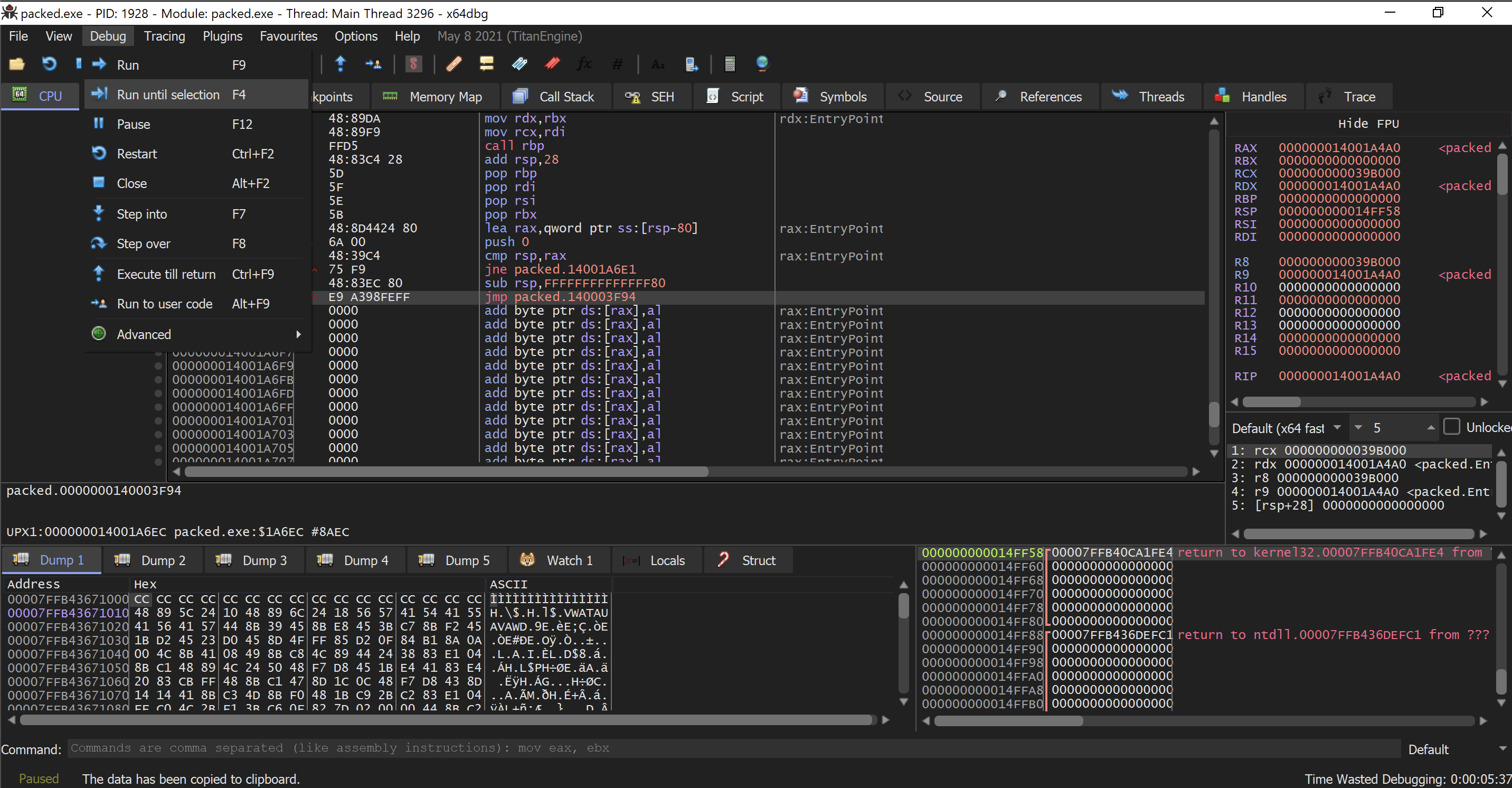The width and height of the screenshot is (1512, 788).
Task: Click the Call Stack tab icon
Action: pos(519,96)
